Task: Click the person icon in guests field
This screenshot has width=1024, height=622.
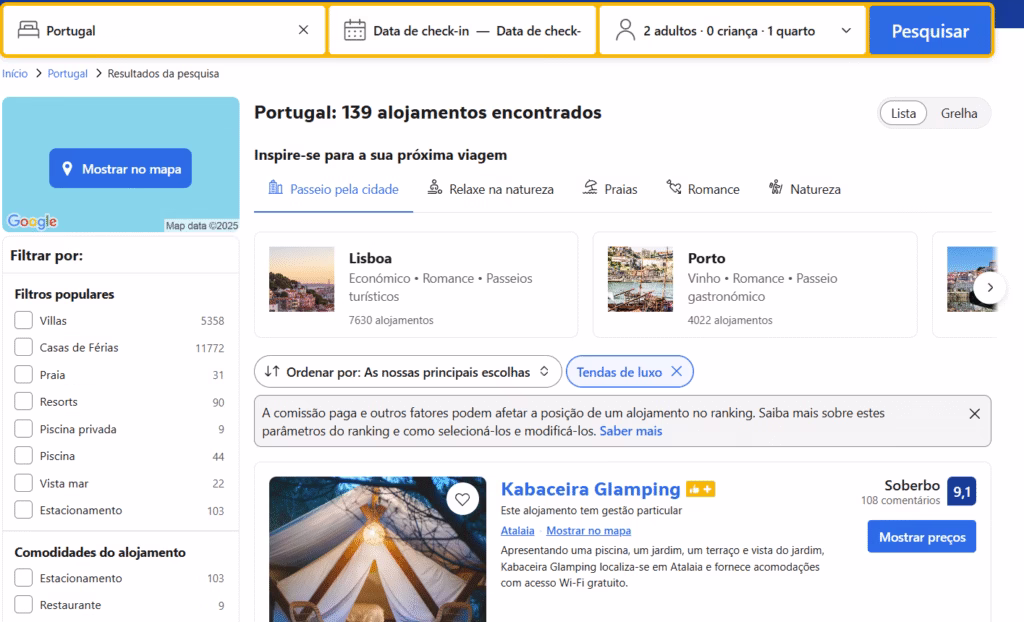Action: (x=625, y=30)
